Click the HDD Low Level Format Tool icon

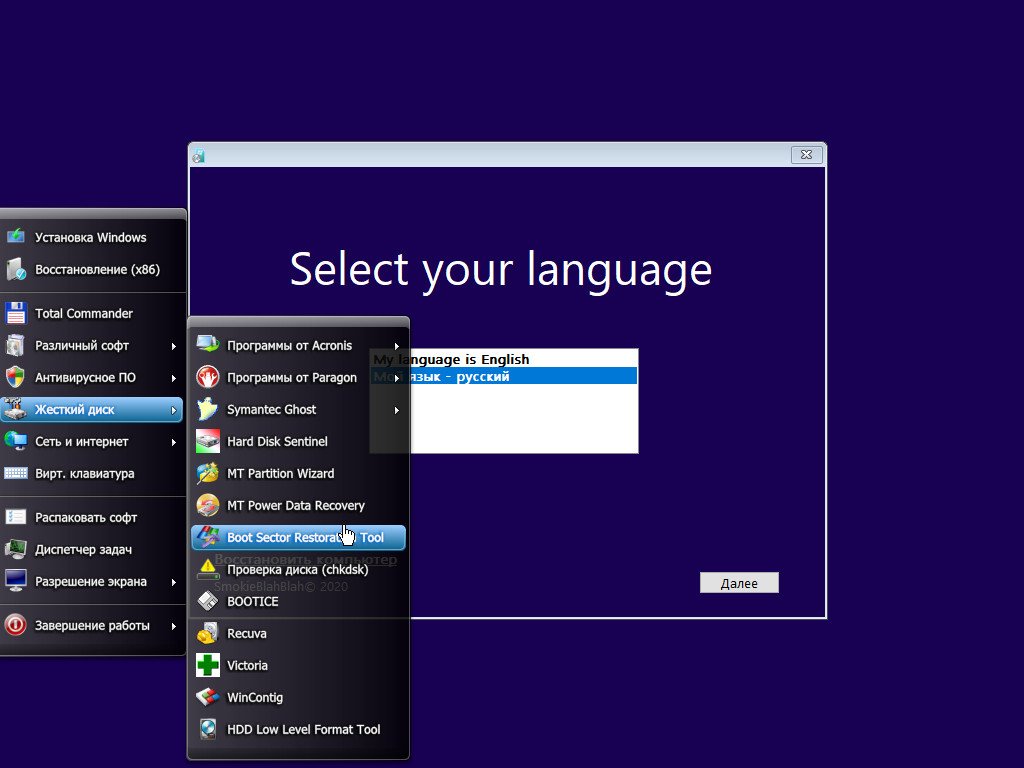(x=208, y=729)
